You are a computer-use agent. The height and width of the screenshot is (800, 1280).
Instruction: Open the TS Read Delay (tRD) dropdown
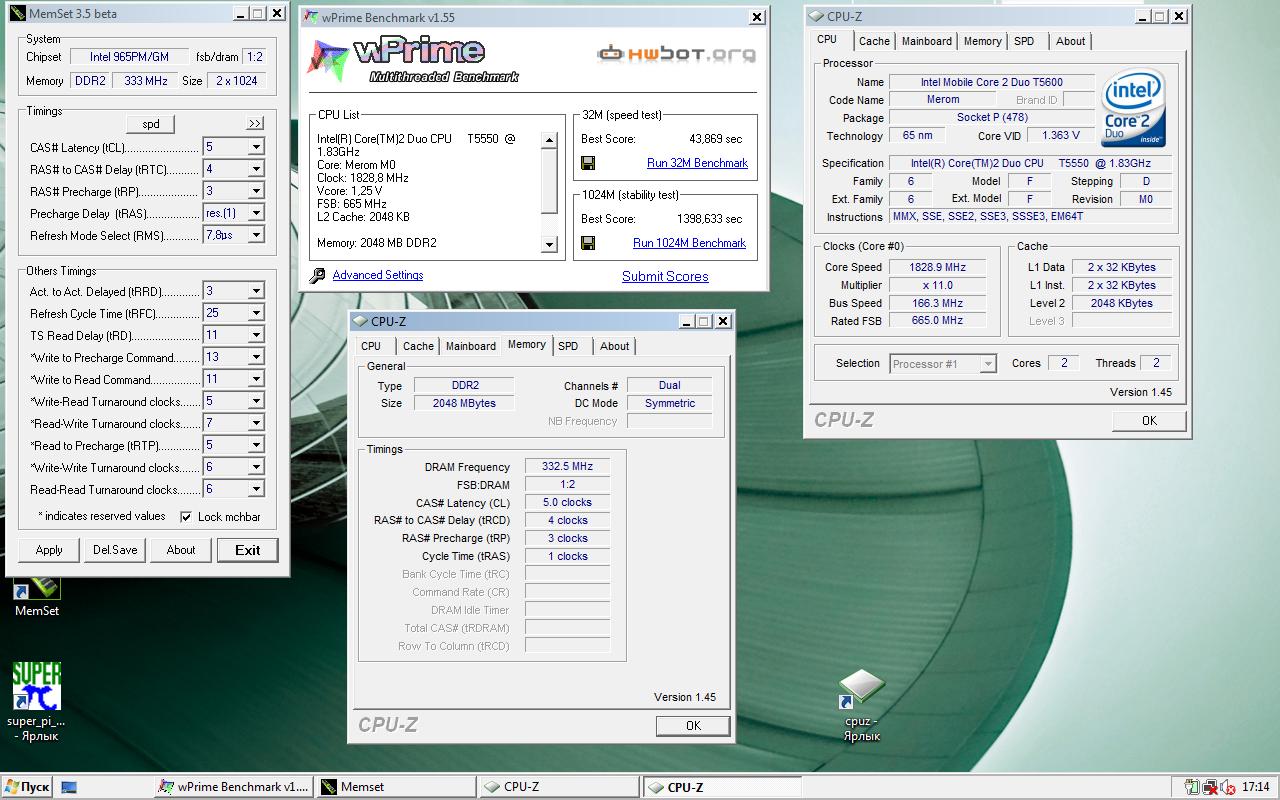[256, 335]
